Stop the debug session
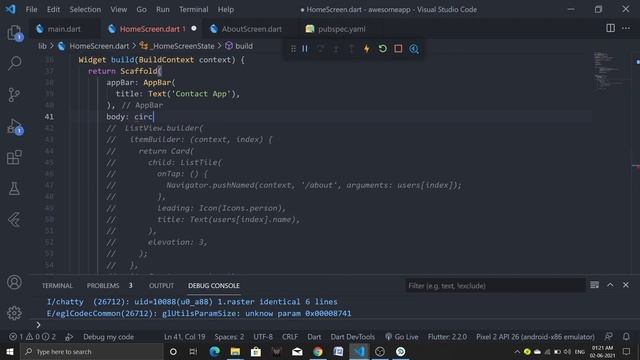The width and height of the screenshot is (640, 360). coord(398,49)
